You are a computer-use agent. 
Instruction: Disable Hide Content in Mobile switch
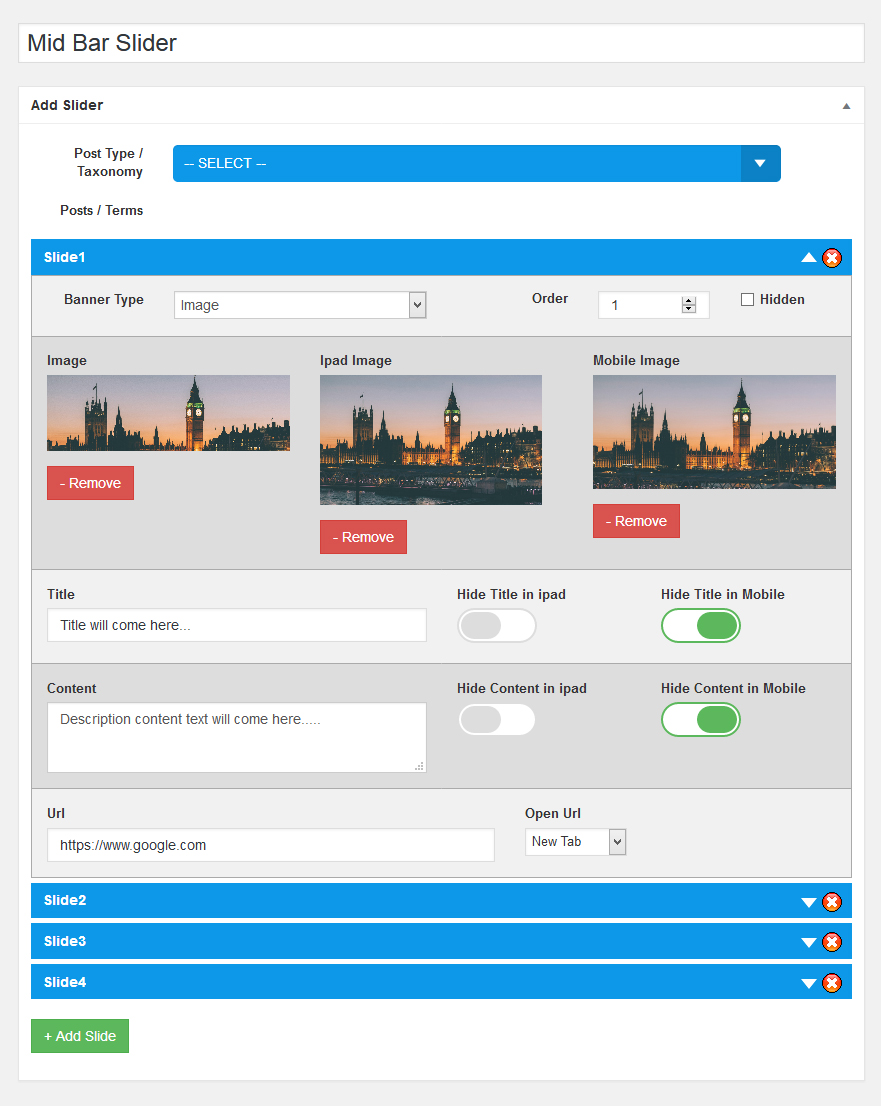[x=700, y=720]
